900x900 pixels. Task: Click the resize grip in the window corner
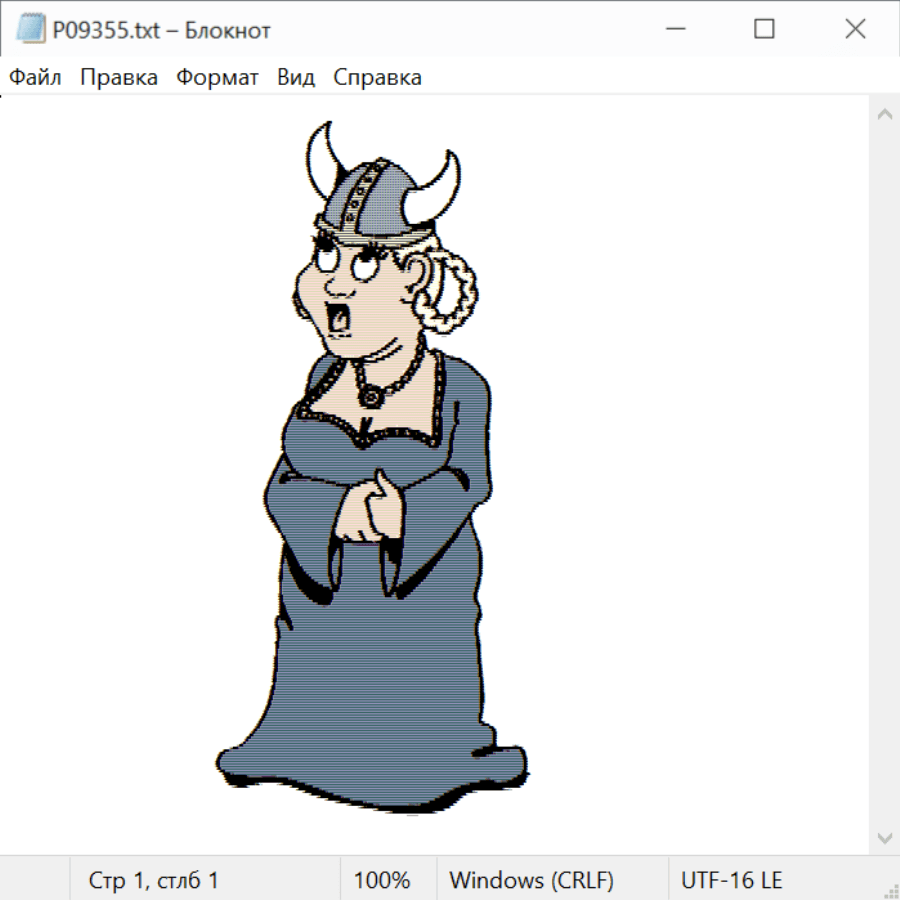coord(890,890)
